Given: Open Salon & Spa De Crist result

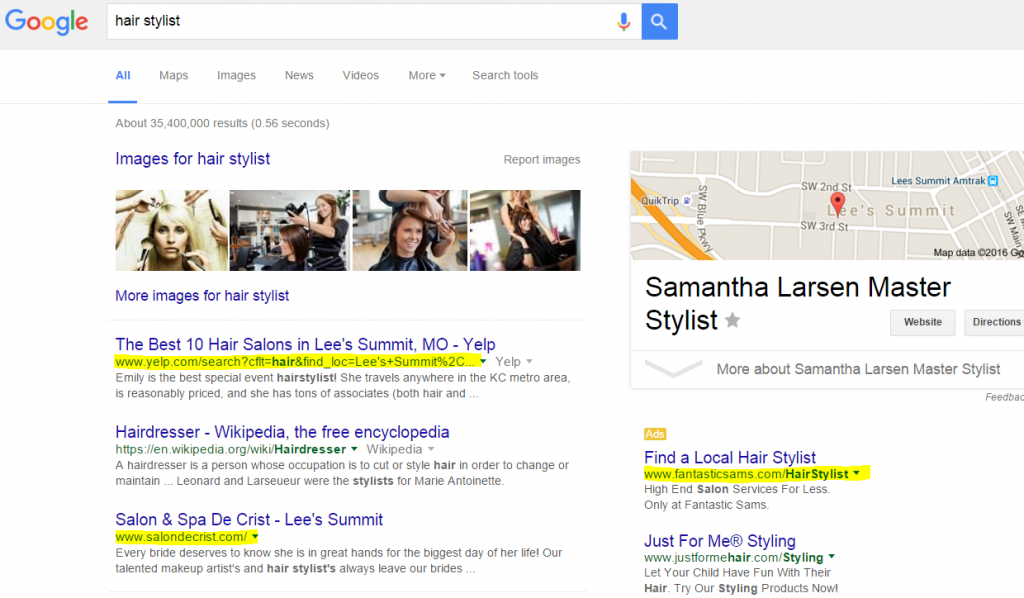Looking at the screenshot, I should [x=249, y=519].
